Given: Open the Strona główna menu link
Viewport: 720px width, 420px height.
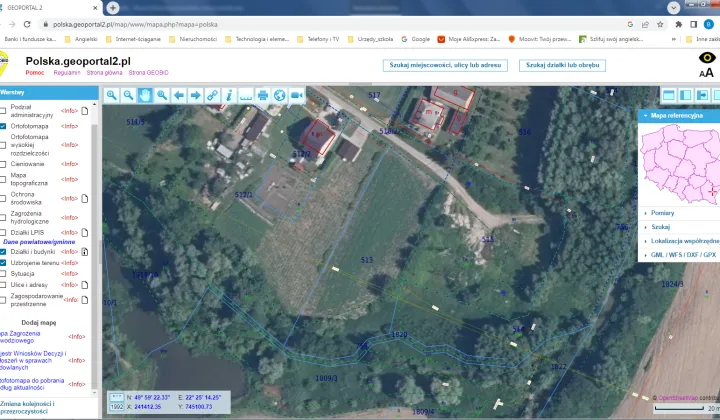Looking at the screenshot, I should click(x=104, y=73).
